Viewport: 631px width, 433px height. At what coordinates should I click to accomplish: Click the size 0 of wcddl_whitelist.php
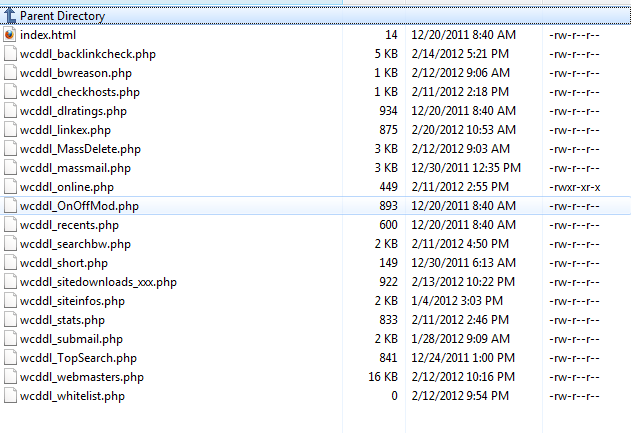coord(394,396)
